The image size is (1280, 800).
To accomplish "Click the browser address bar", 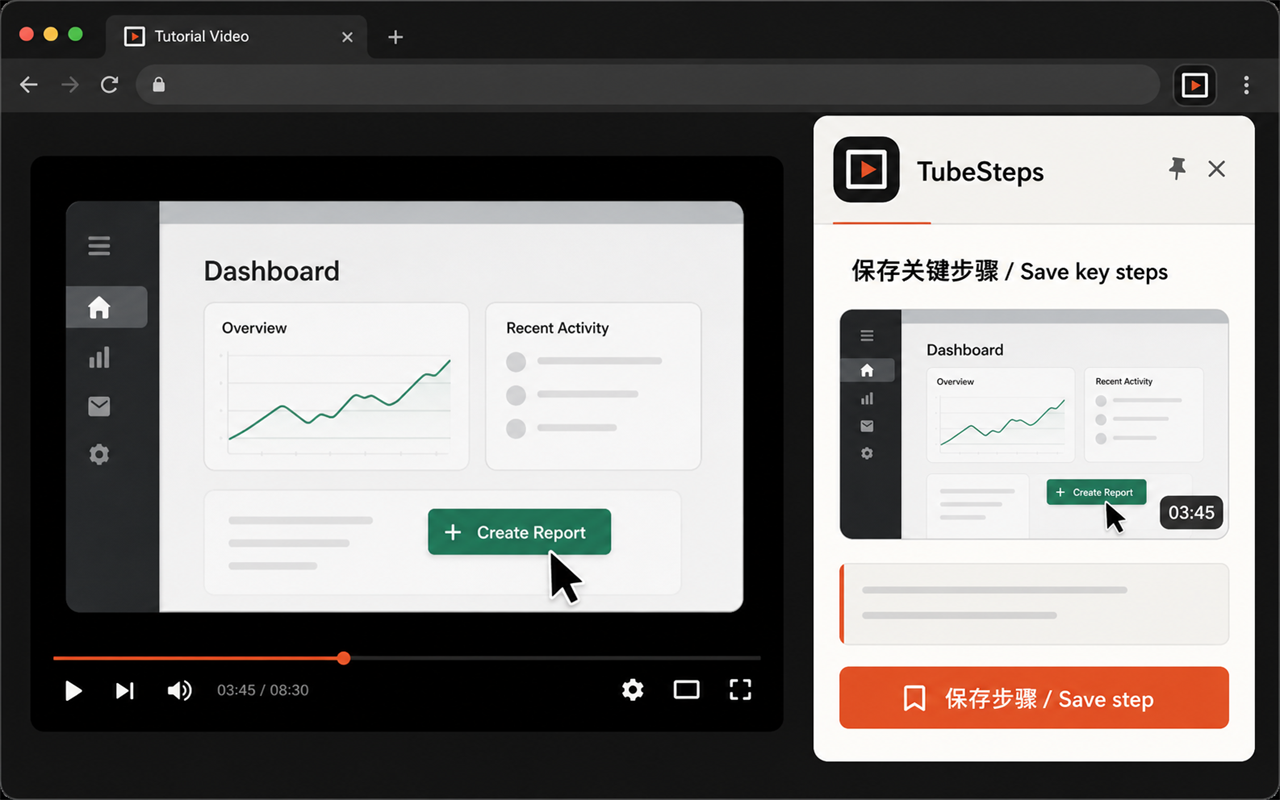I will 648,85.
